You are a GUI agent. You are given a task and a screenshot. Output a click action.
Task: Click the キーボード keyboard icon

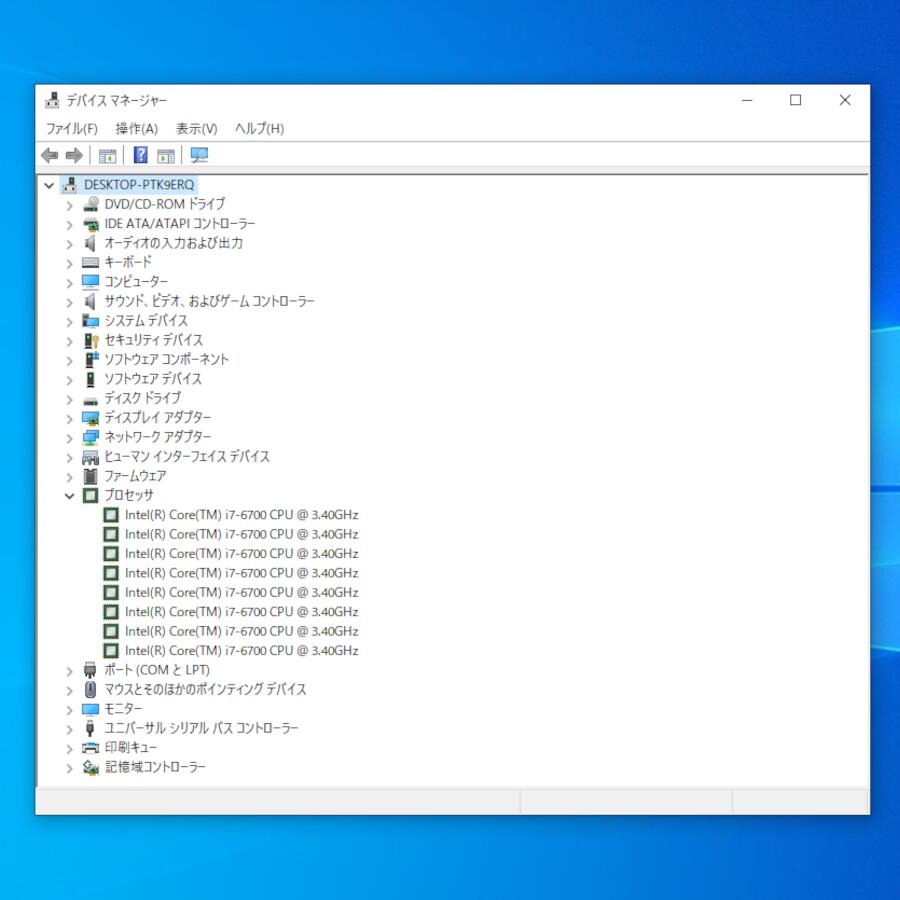pos(91,262)
